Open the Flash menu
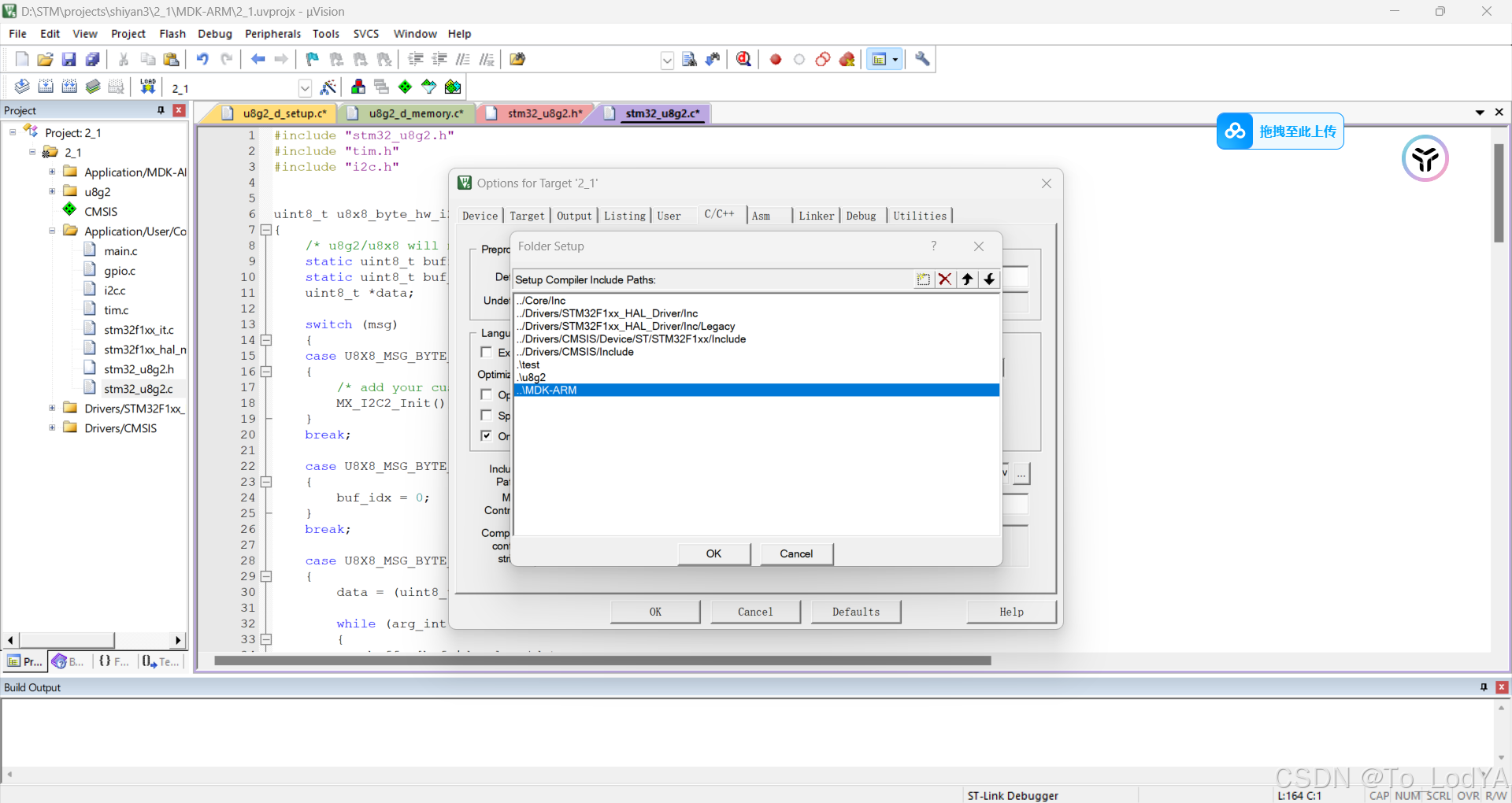1512x803 pixels. point(172,34)
